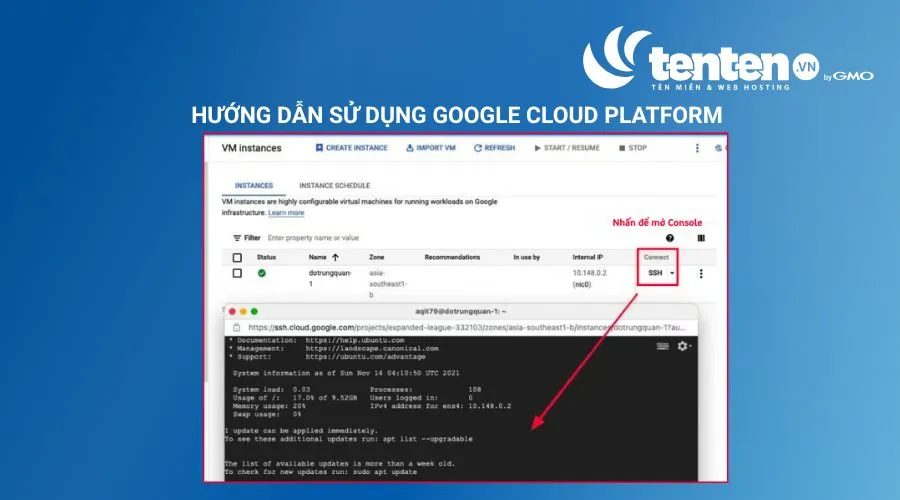Screen dimensions: 900x500
Task: Open the dotrungquan-1 row actions menu
Action: pos(701,274)
